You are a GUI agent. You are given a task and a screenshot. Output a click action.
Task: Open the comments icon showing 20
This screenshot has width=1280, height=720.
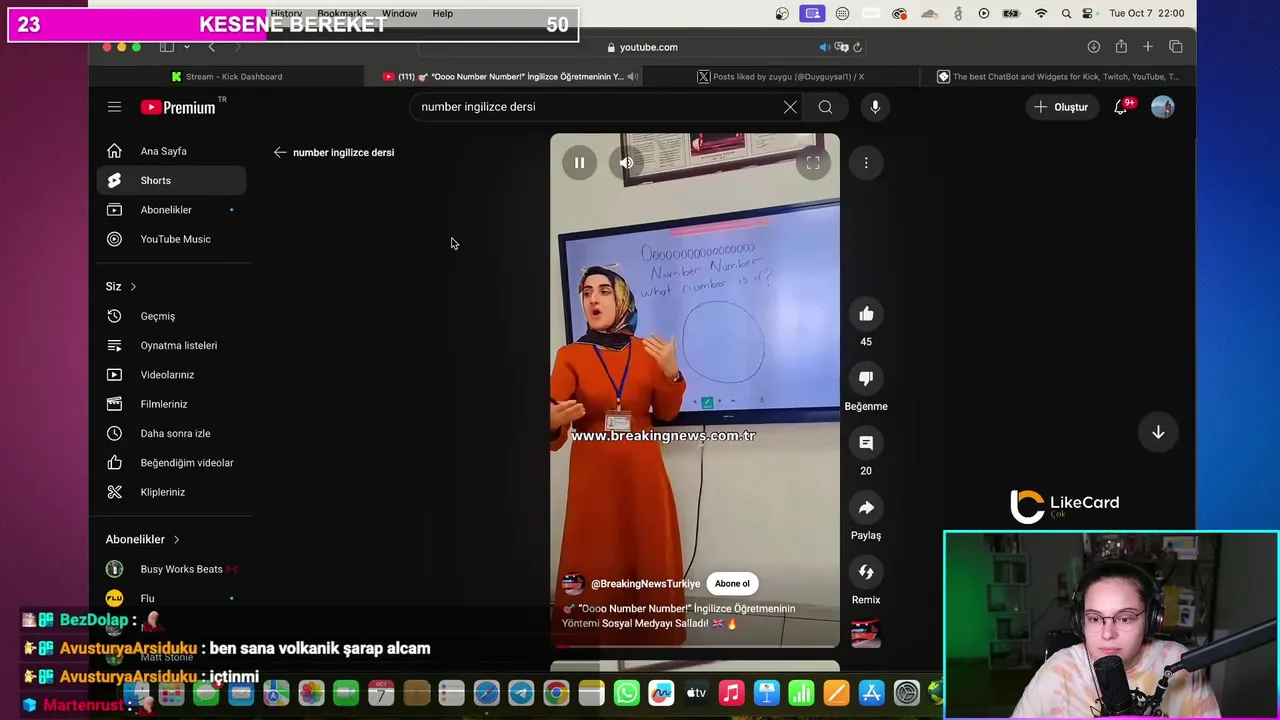tap(866, 443)
